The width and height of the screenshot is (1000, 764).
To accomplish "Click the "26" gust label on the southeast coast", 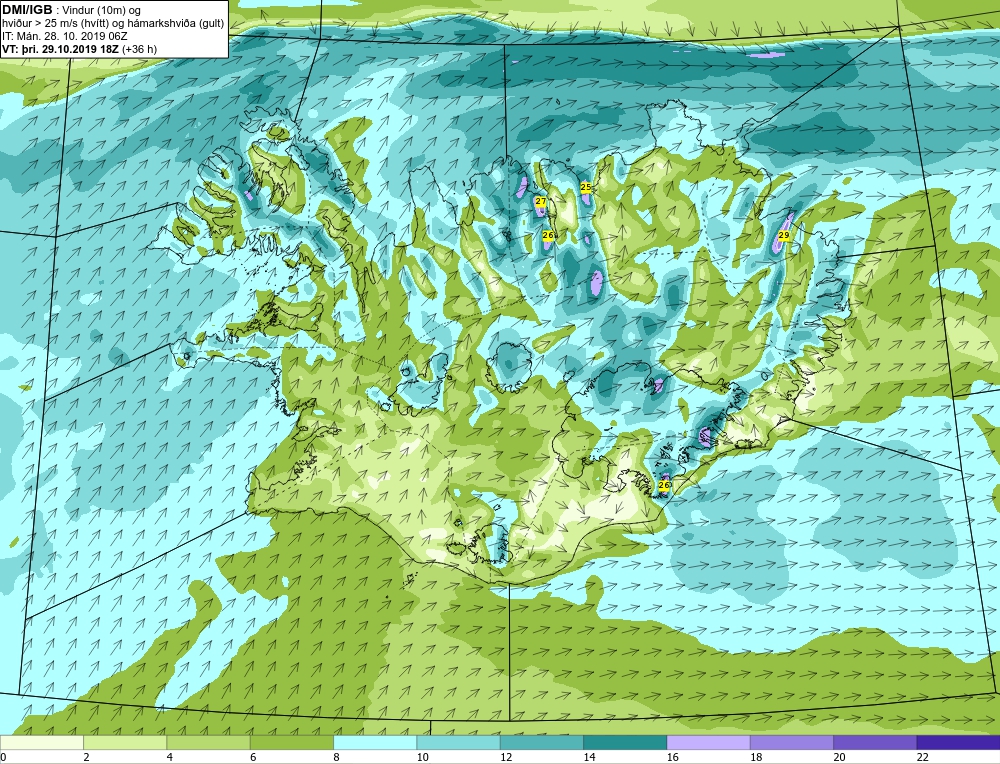I will point(663,485).
